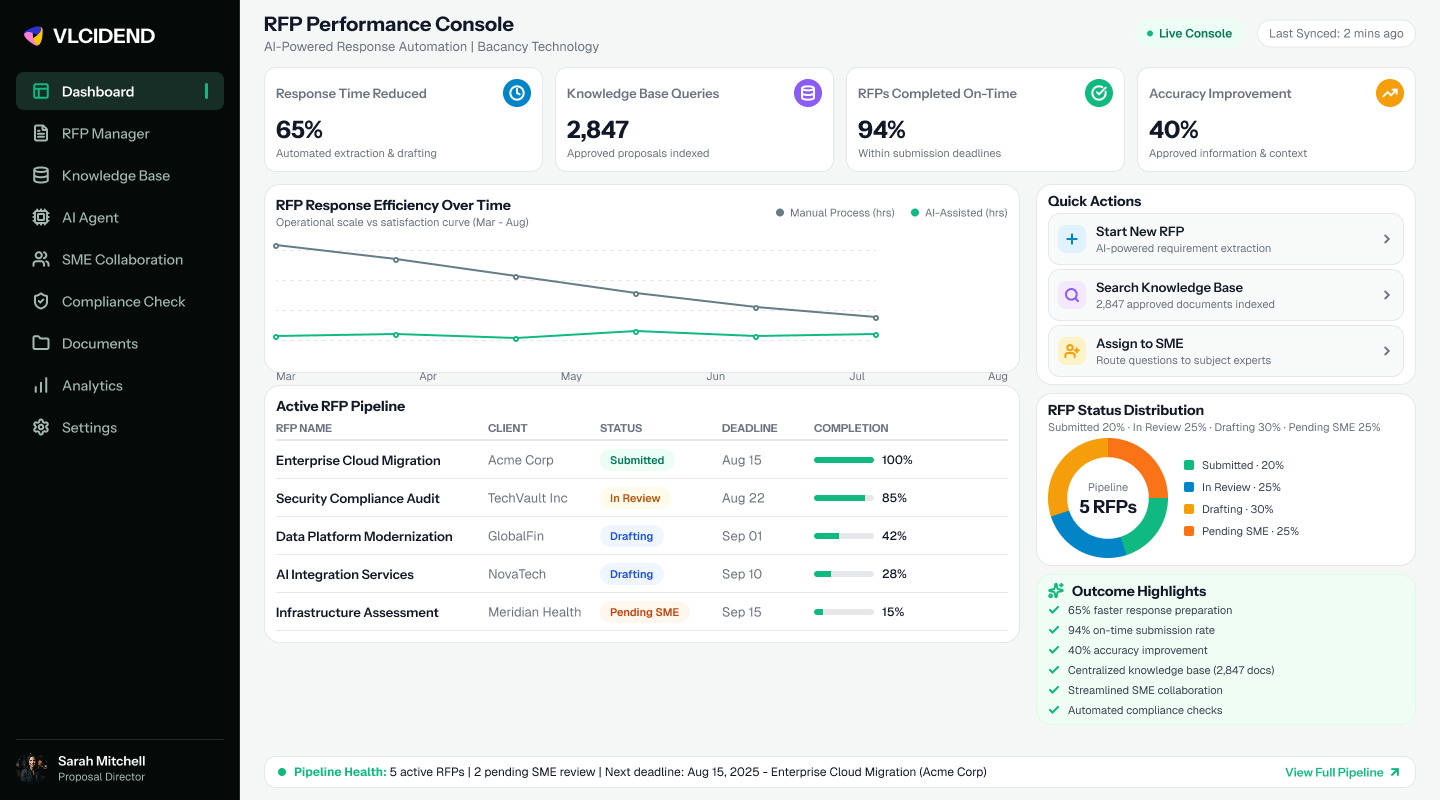The image size is (1440, 800).
Task: Click the DEADLINE column header
Action: pos(749,428)
